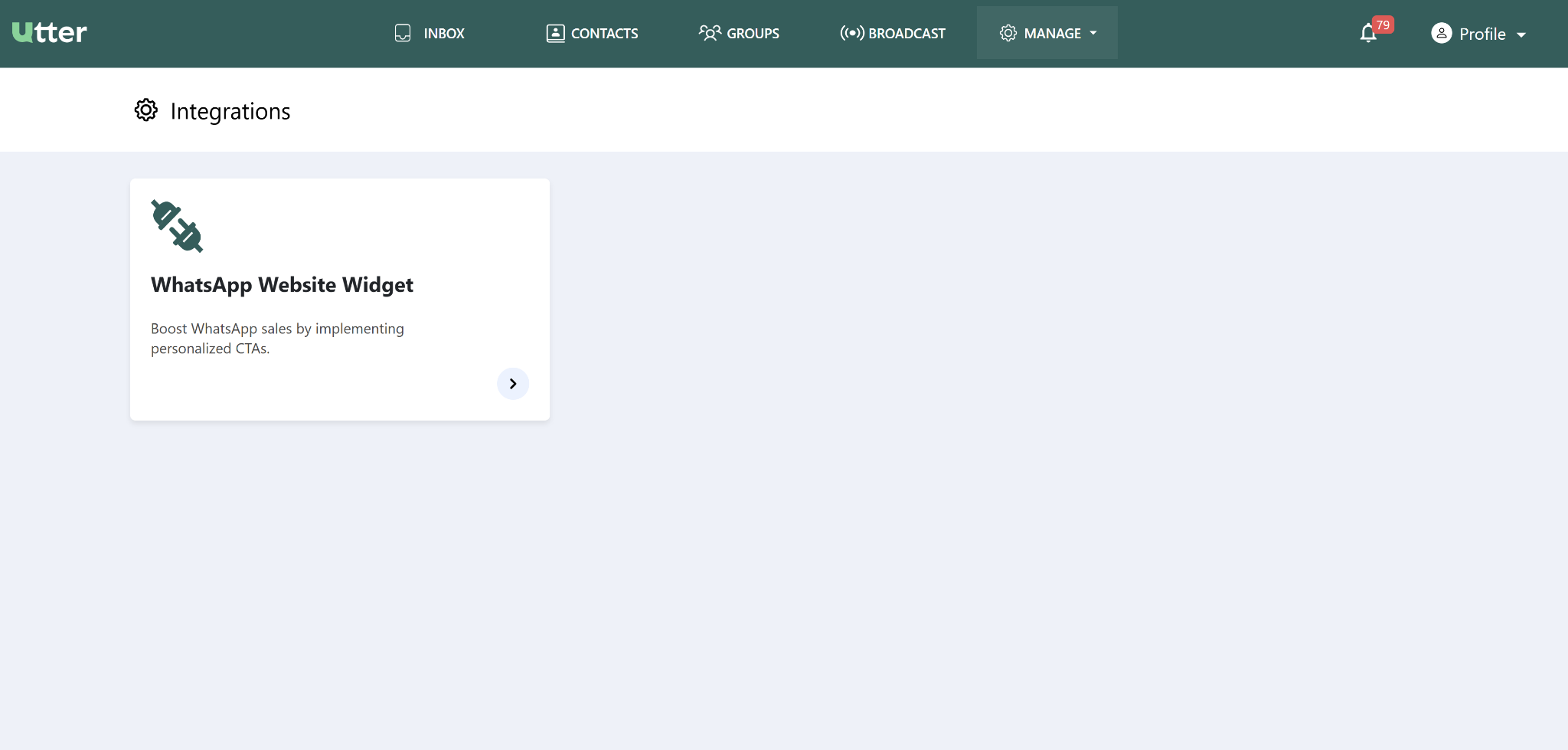Expand the Manage dropdown menu
Image resolution: width=1568 pixels, height=750 pixels.
coord(1047,33)
